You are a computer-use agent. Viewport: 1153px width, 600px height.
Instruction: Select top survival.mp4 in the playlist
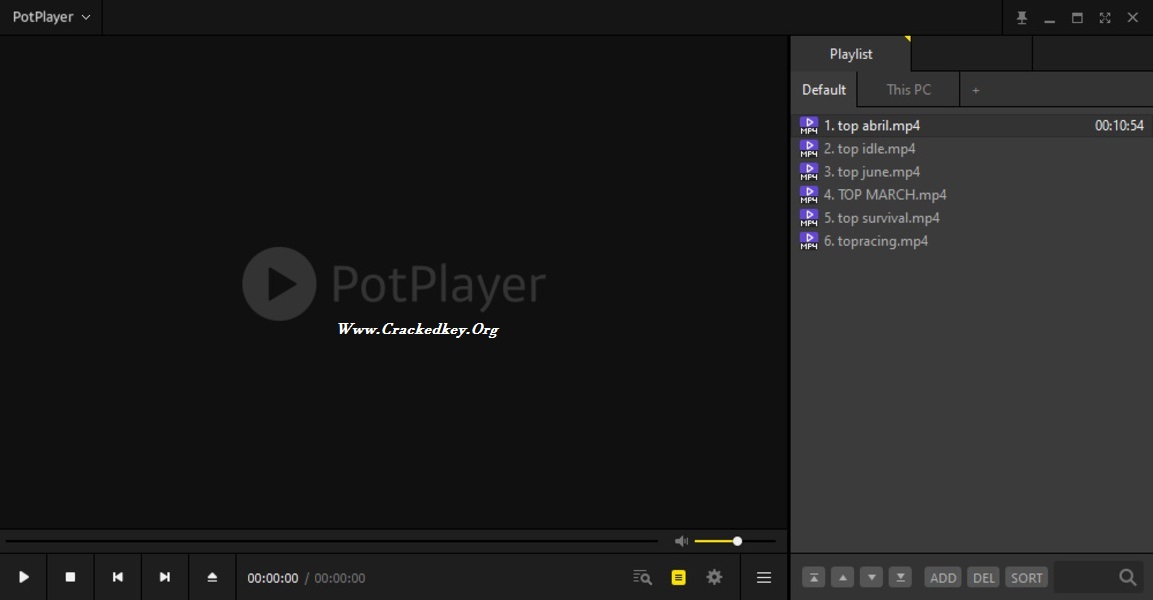click(971, 218)
